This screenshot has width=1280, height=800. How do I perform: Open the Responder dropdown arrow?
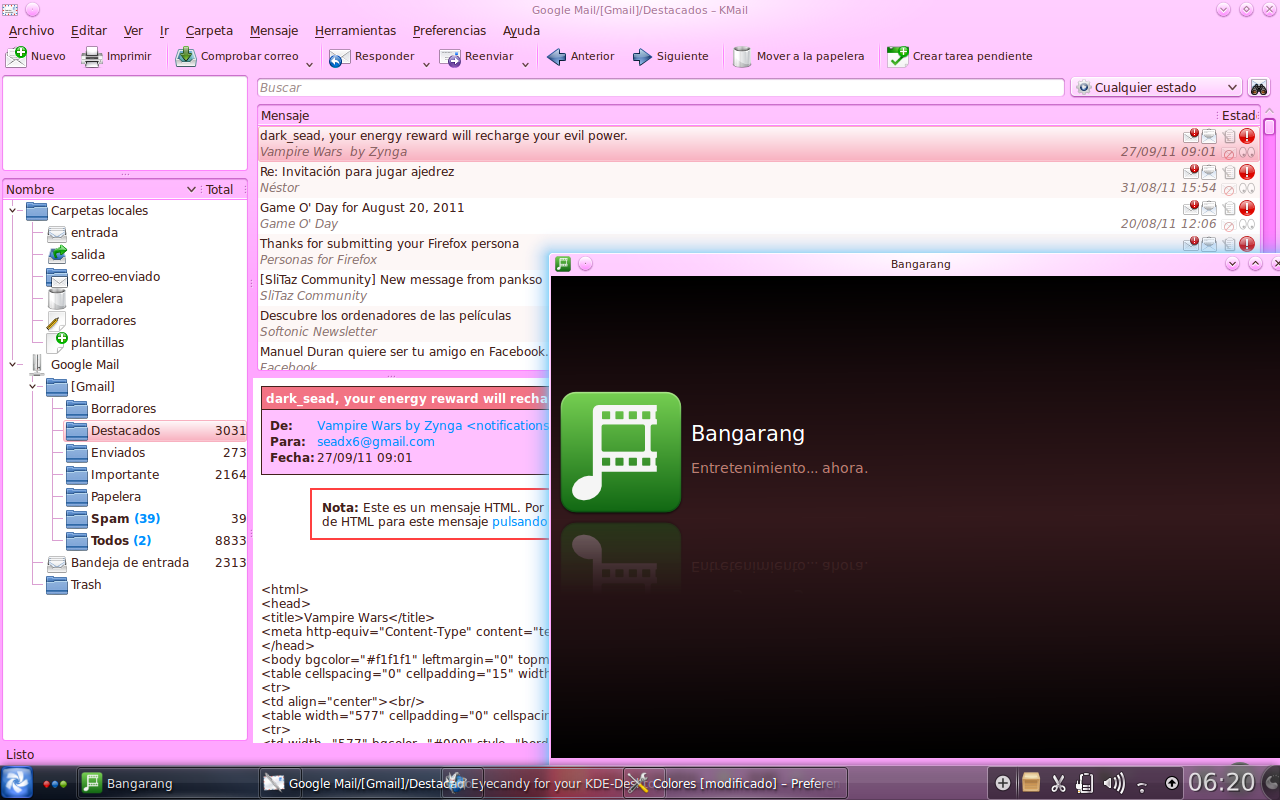tap(426, 65)
